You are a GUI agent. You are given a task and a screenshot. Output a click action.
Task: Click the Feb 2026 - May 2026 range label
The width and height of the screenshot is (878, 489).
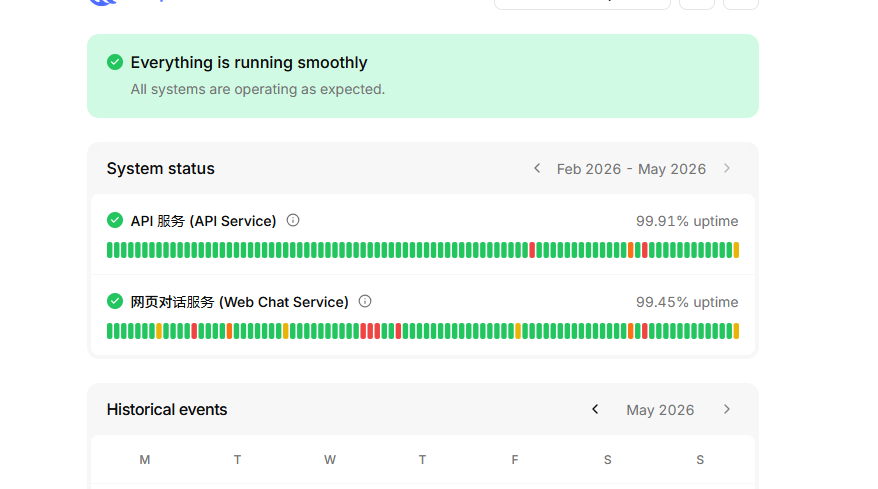[631, 169]
